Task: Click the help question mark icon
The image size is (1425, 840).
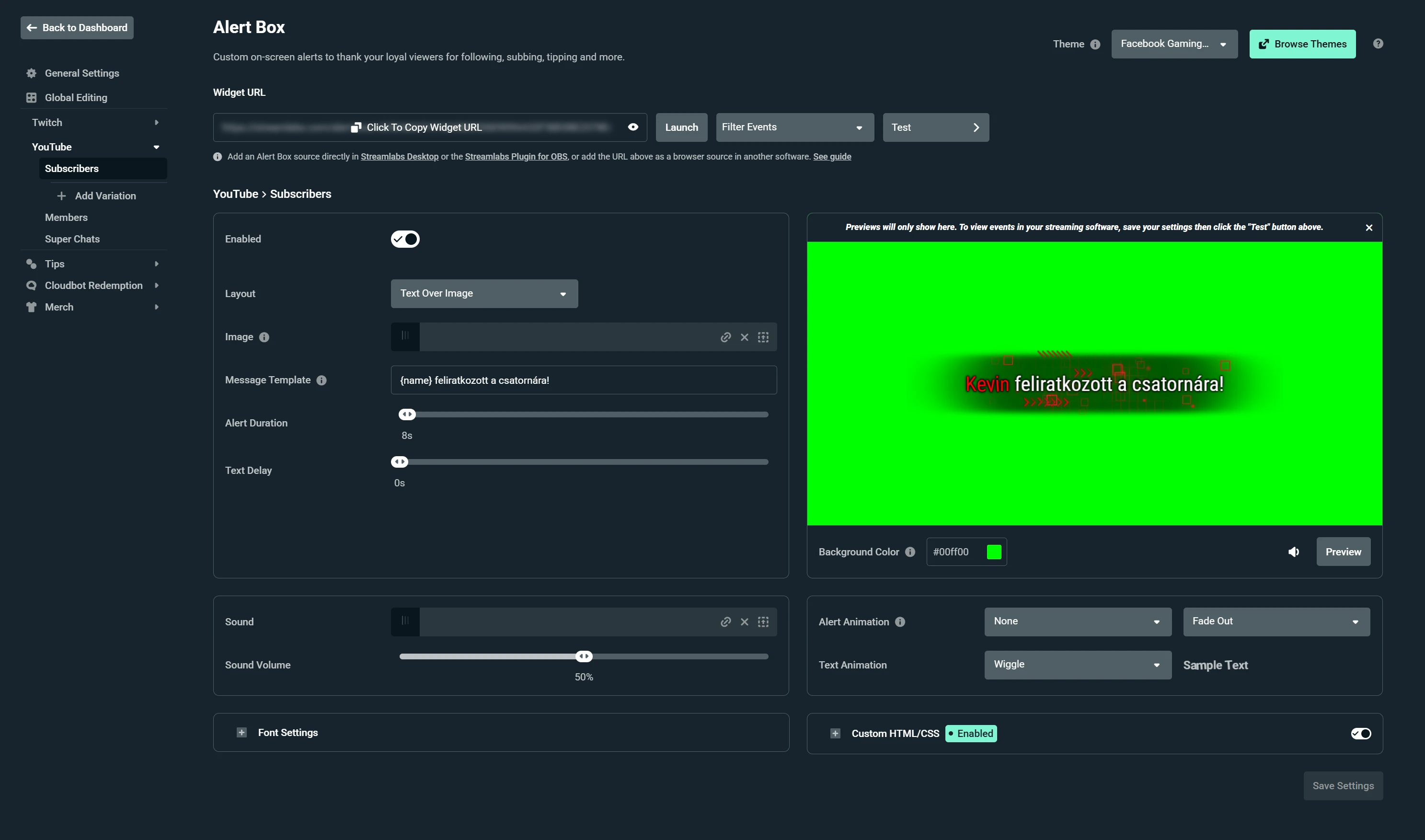Action: click(x=1378, y=44)
